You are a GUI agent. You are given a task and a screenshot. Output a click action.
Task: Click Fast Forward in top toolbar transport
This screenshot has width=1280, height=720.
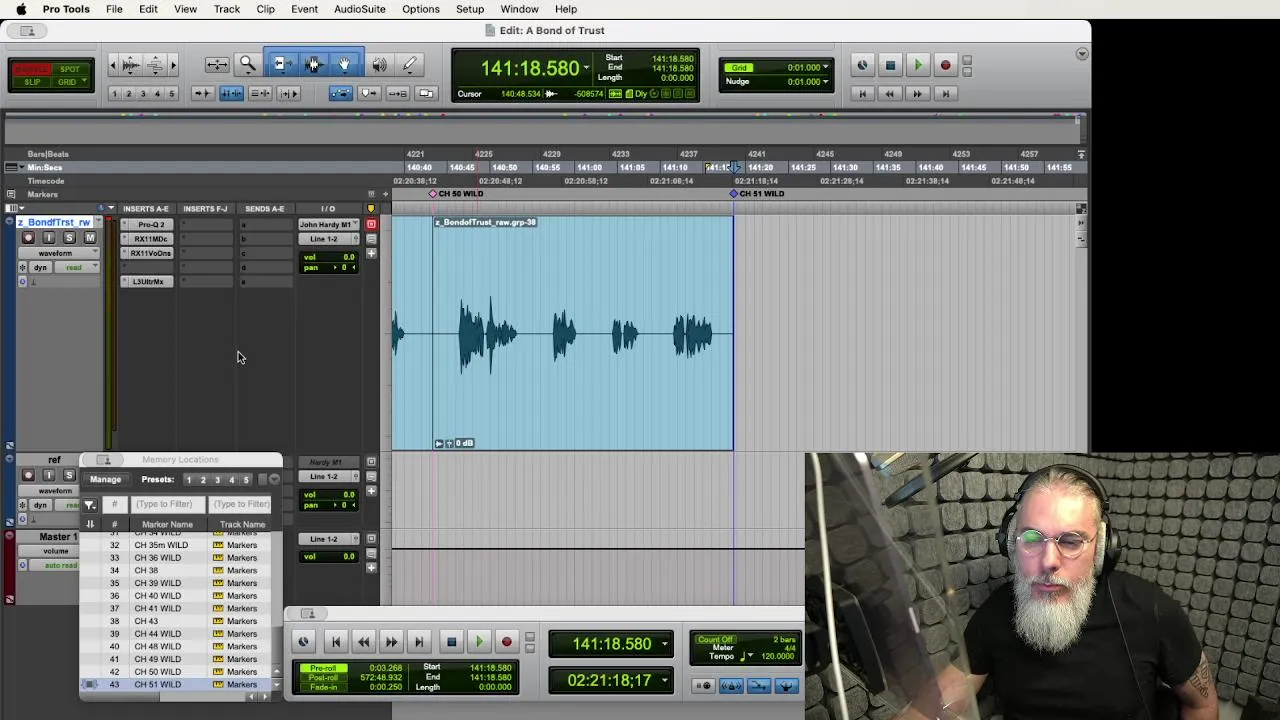point(917,94)
